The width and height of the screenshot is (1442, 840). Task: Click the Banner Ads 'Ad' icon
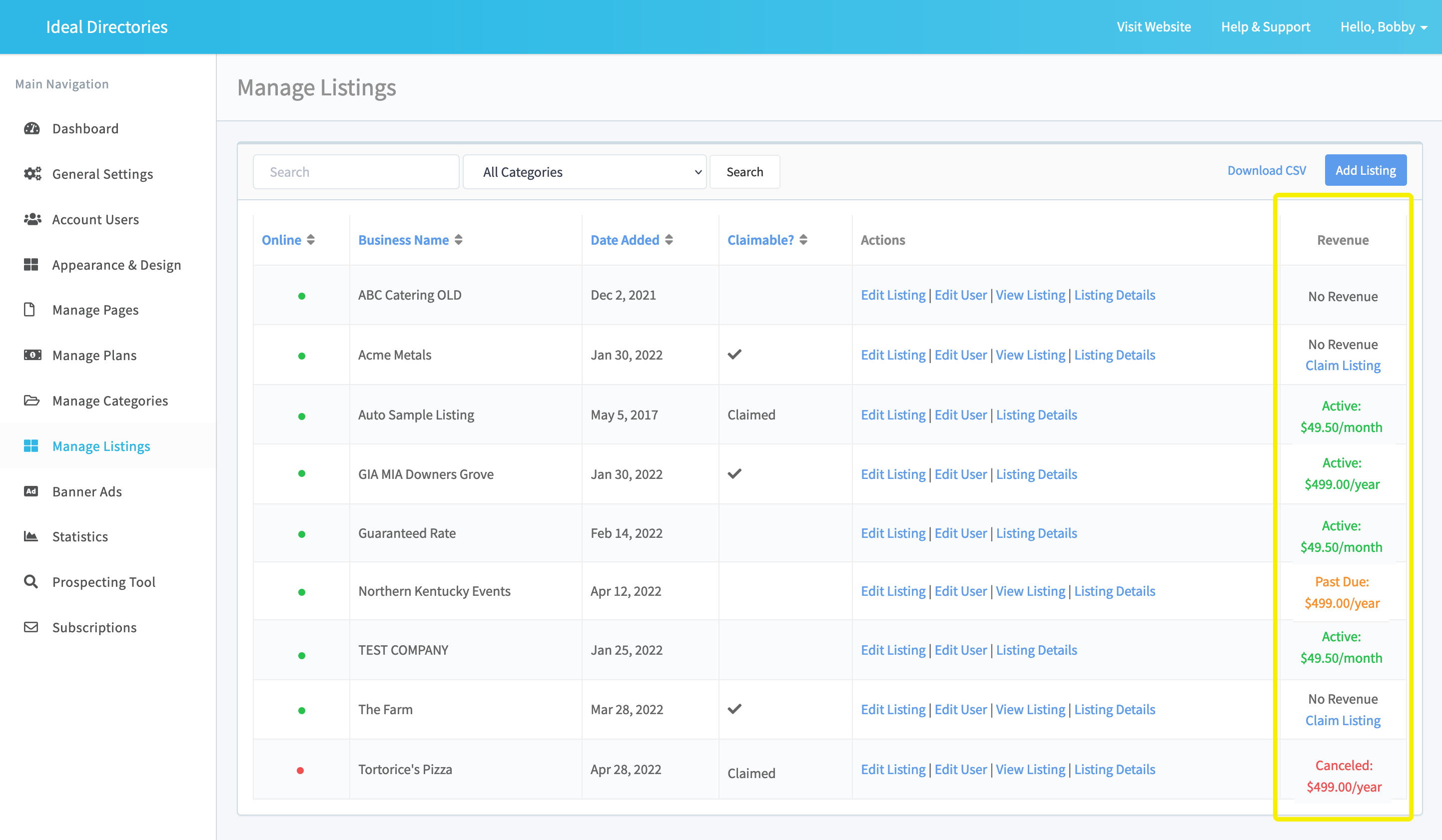(31, 491)
